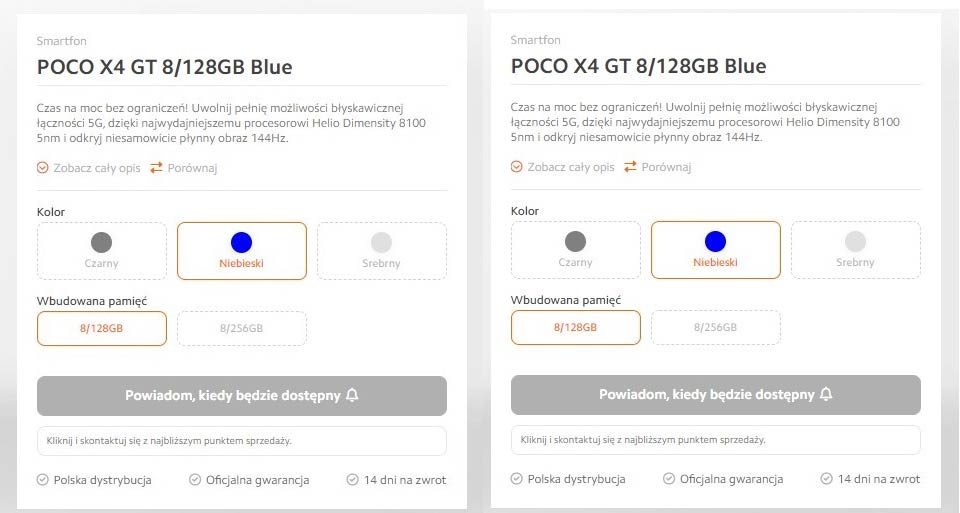Select Czarny color option in left panel
Image resolution: width=960 pixels, height=513 pixels.
102,251
